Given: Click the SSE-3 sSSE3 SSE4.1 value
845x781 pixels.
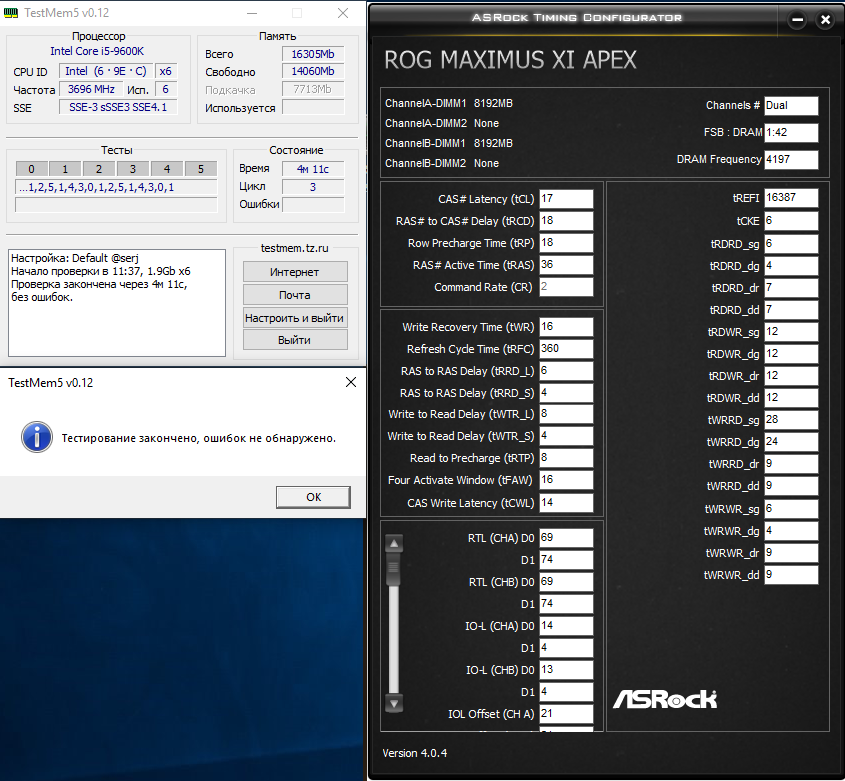Looking at the screenshot, I should [118, 107].
